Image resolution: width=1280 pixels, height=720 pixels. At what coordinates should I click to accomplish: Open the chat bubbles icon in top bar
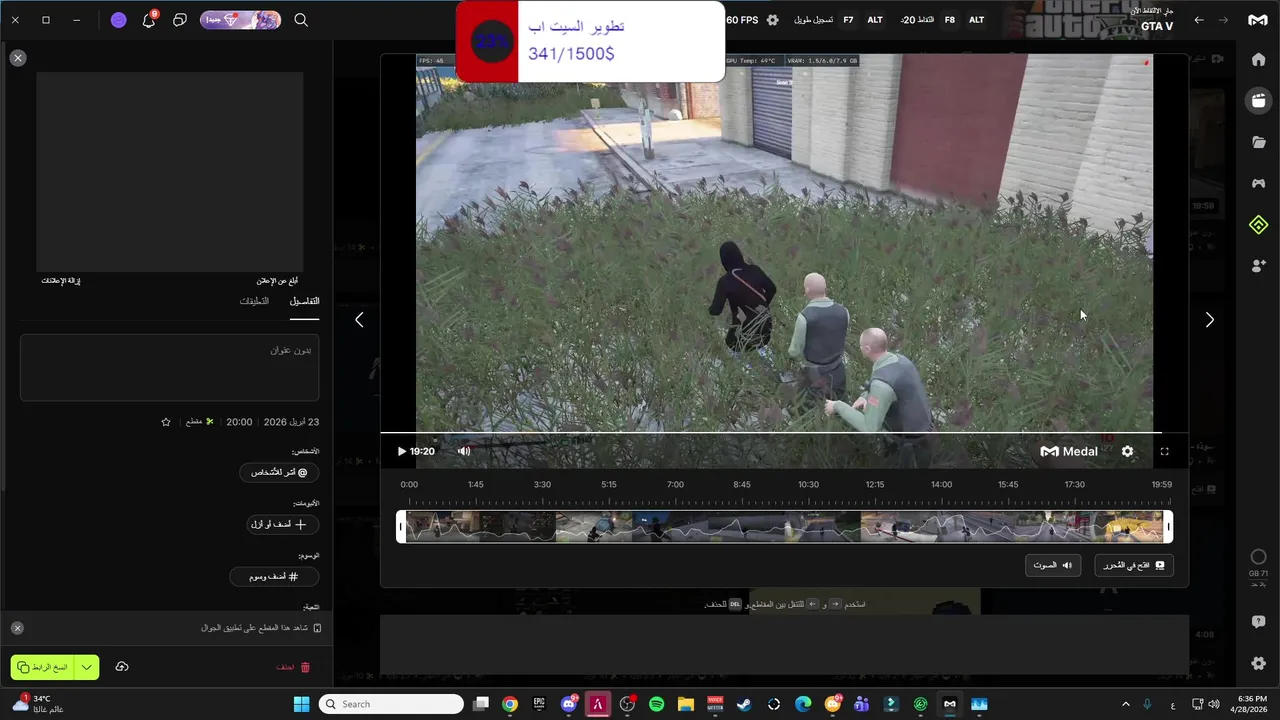(180, 20)
